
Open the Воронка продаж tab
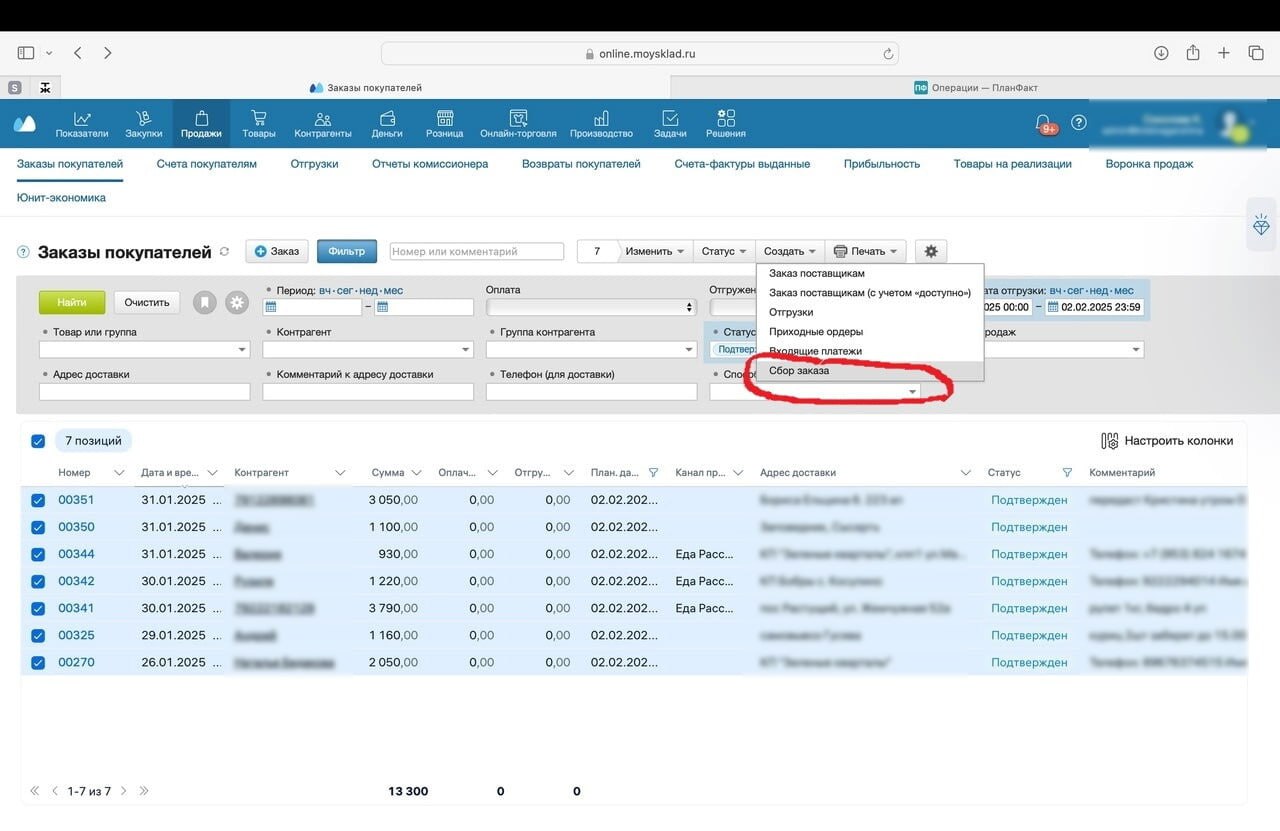tap(1149, 164)
